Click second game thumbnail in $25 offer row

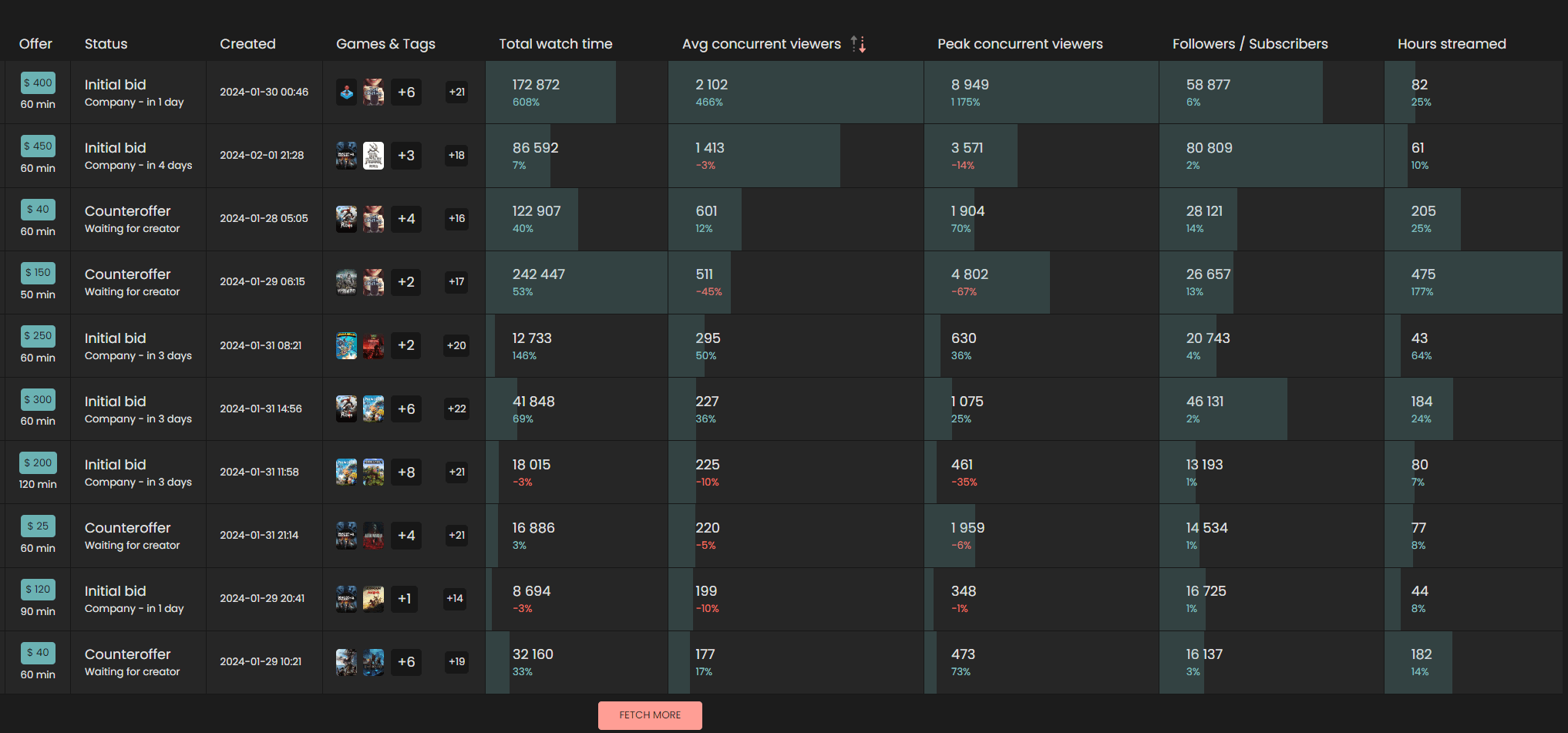373,536
